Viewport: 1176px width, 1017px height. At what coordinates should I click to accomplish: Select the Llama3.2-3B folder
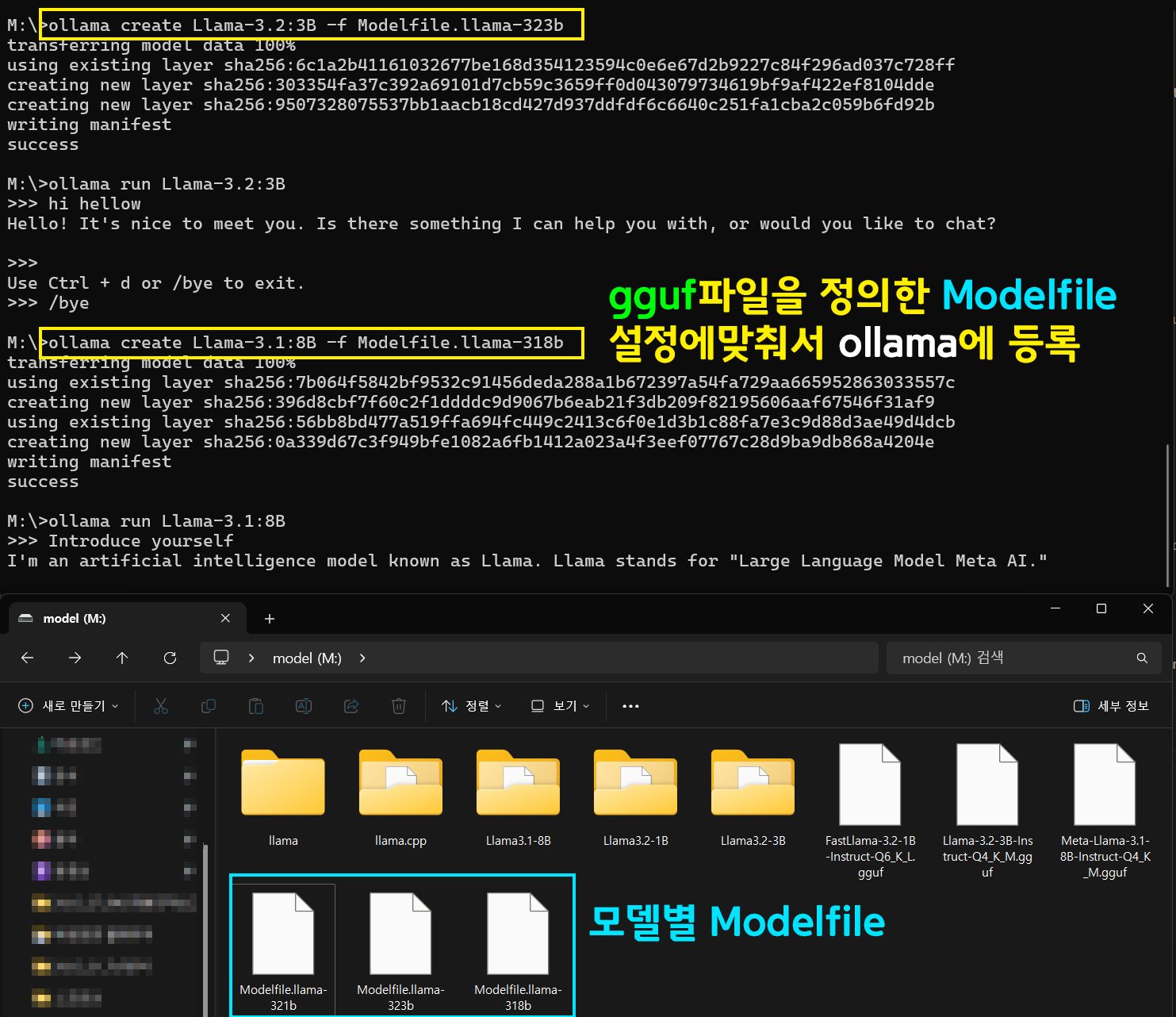tap(753, 797)
